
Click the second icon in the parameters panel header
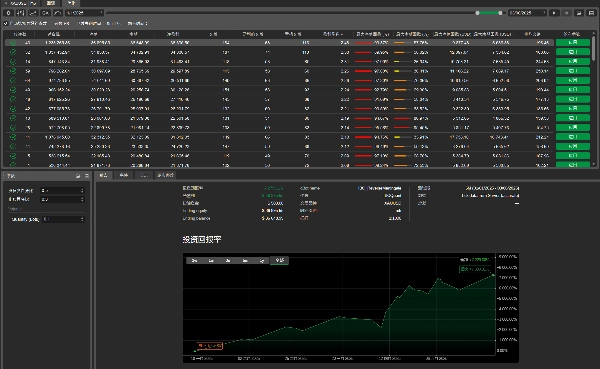(87, 176)
